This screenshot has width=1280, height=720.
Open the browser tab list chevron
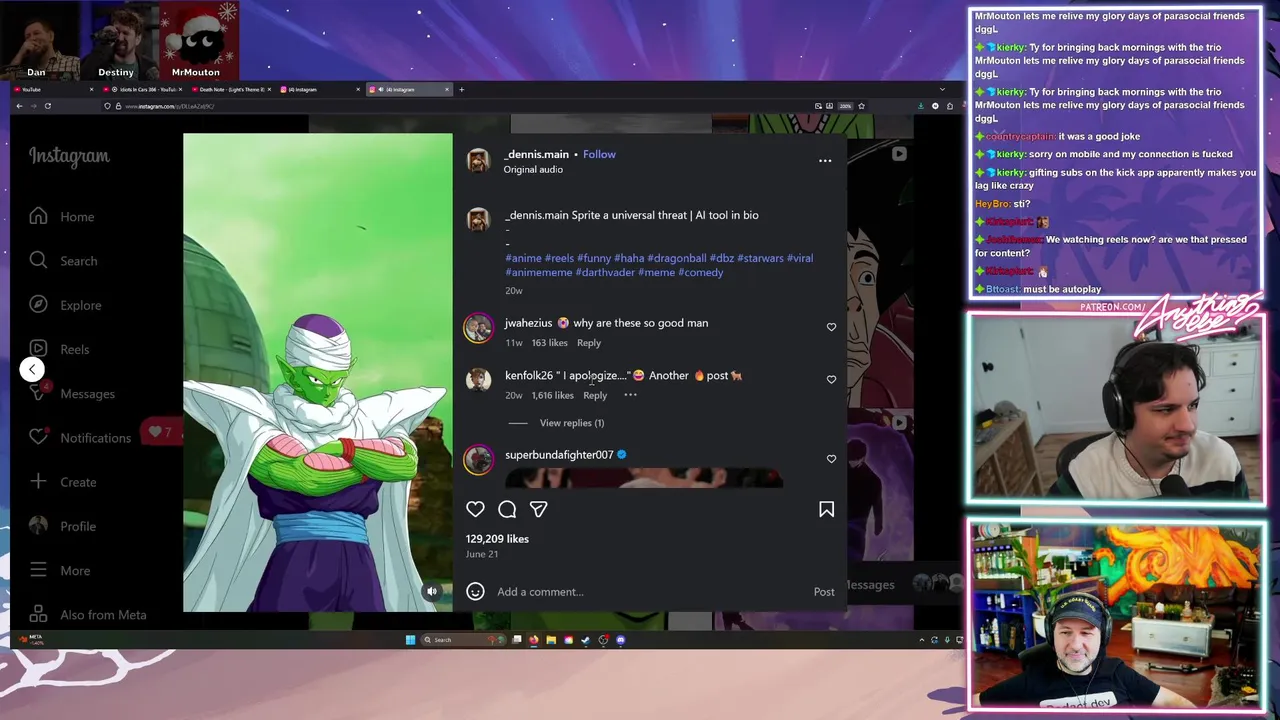pos(941,89)
